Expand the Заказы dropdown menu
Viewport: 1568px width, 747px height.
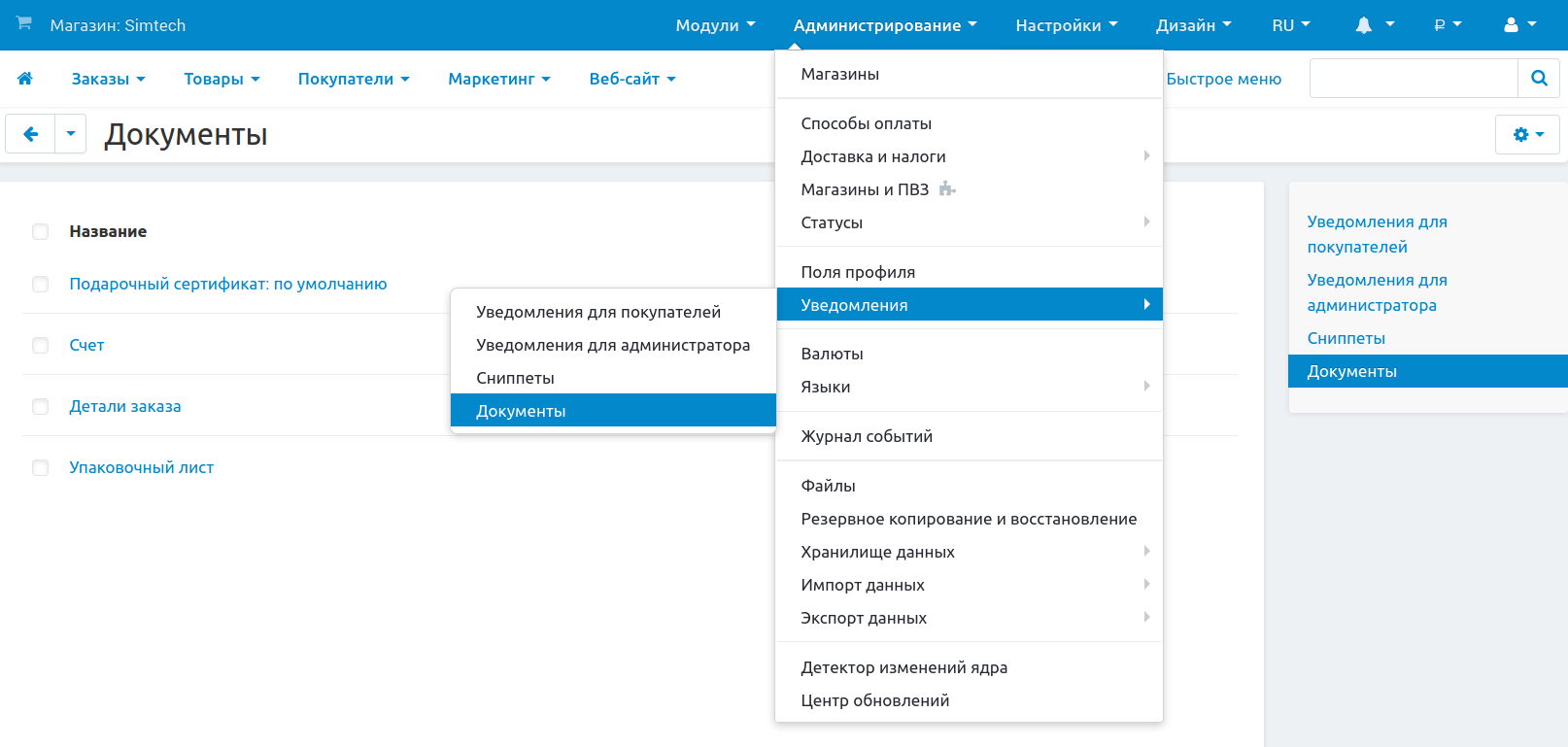[108, 79]
